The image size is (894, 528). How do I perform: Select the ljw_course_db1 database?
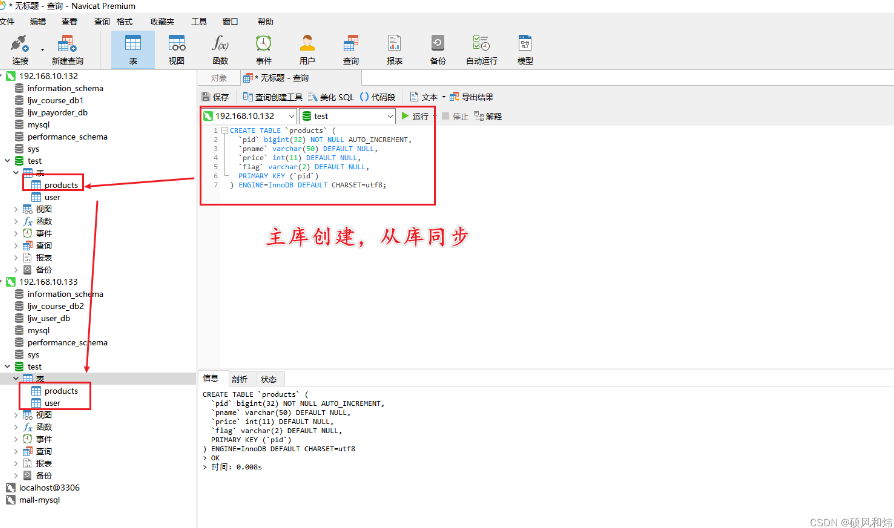pos(49,100)
